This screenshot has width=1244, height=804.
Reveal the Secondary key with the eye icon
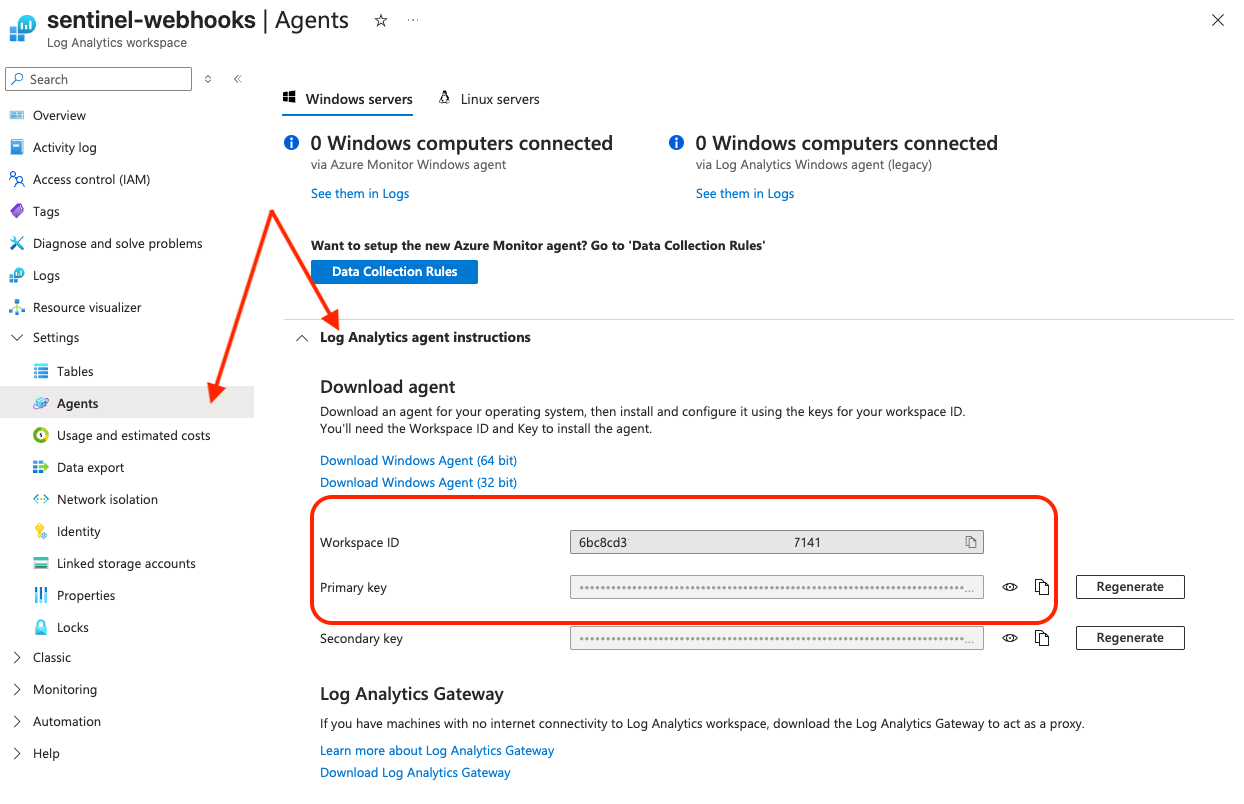(x=1010, y=638)
